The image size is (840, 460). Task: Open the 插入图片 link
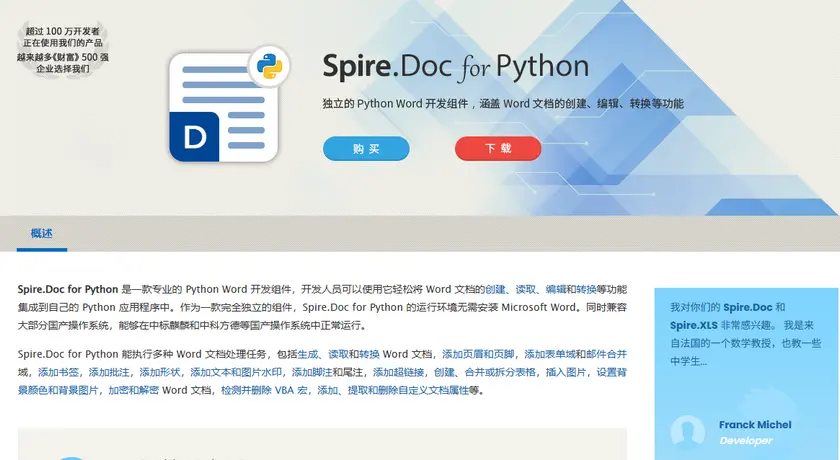(x=566, y=372)
